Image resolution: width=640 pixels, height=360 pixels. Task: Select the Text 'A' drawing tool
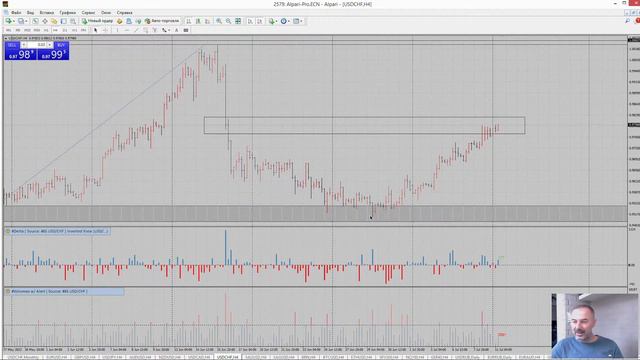(x=176, y=30)
